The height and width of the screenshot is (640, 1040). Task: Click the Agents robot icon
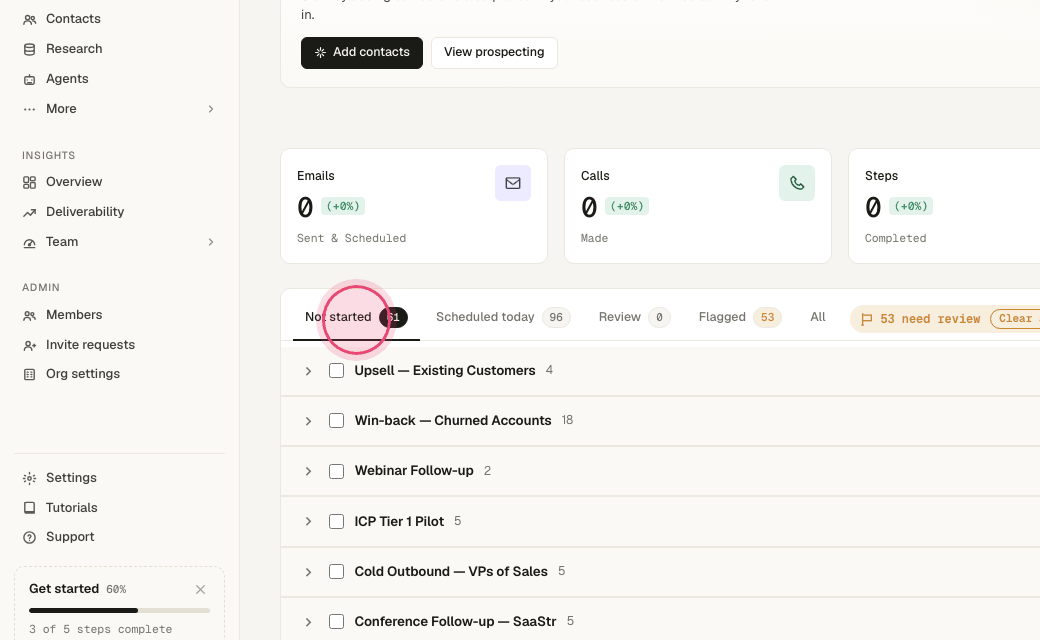[x=29, y=80]
